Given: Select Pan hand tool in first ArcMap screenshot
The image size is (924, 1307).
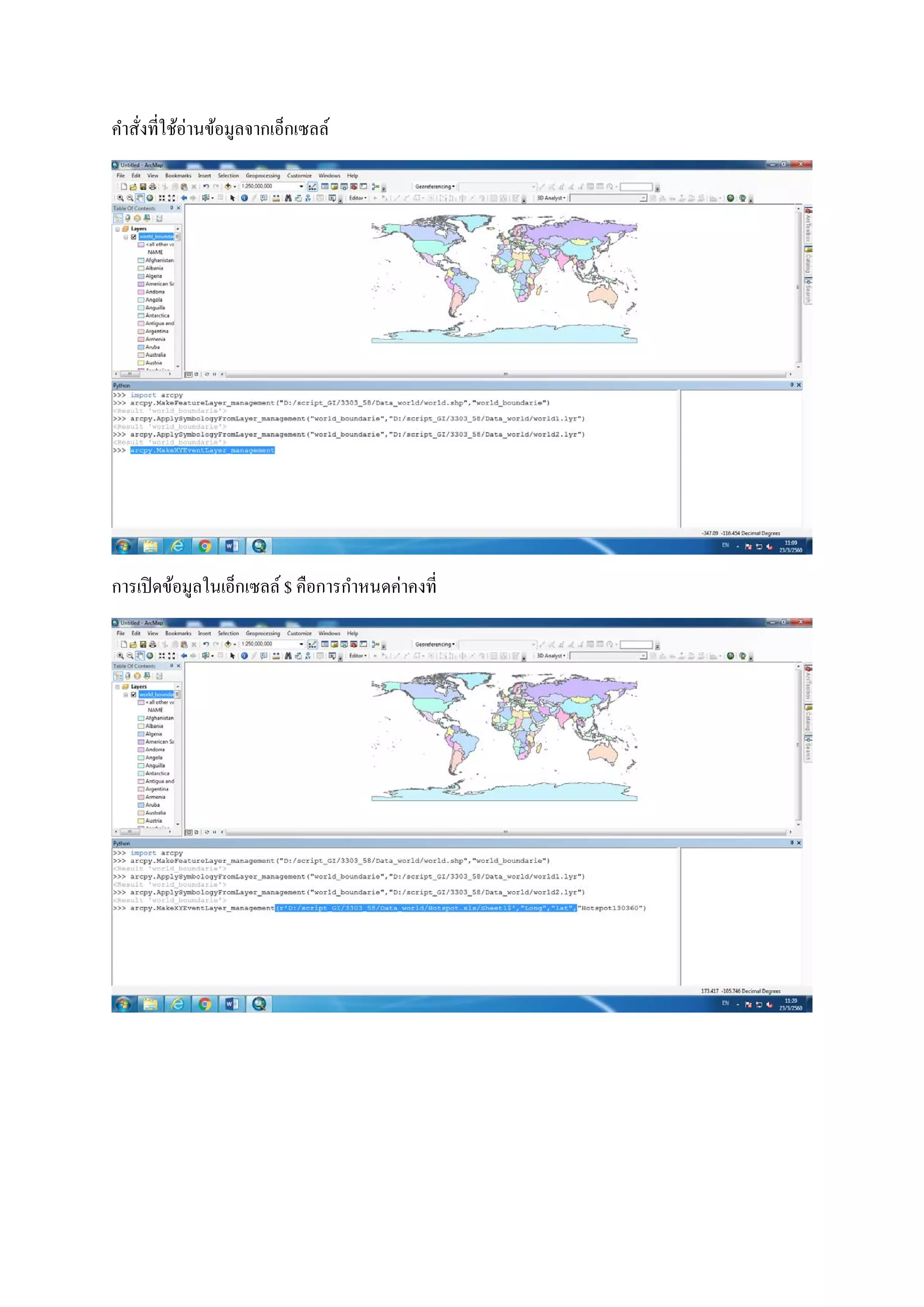Looking at the screenshot, I should (139, 198).
